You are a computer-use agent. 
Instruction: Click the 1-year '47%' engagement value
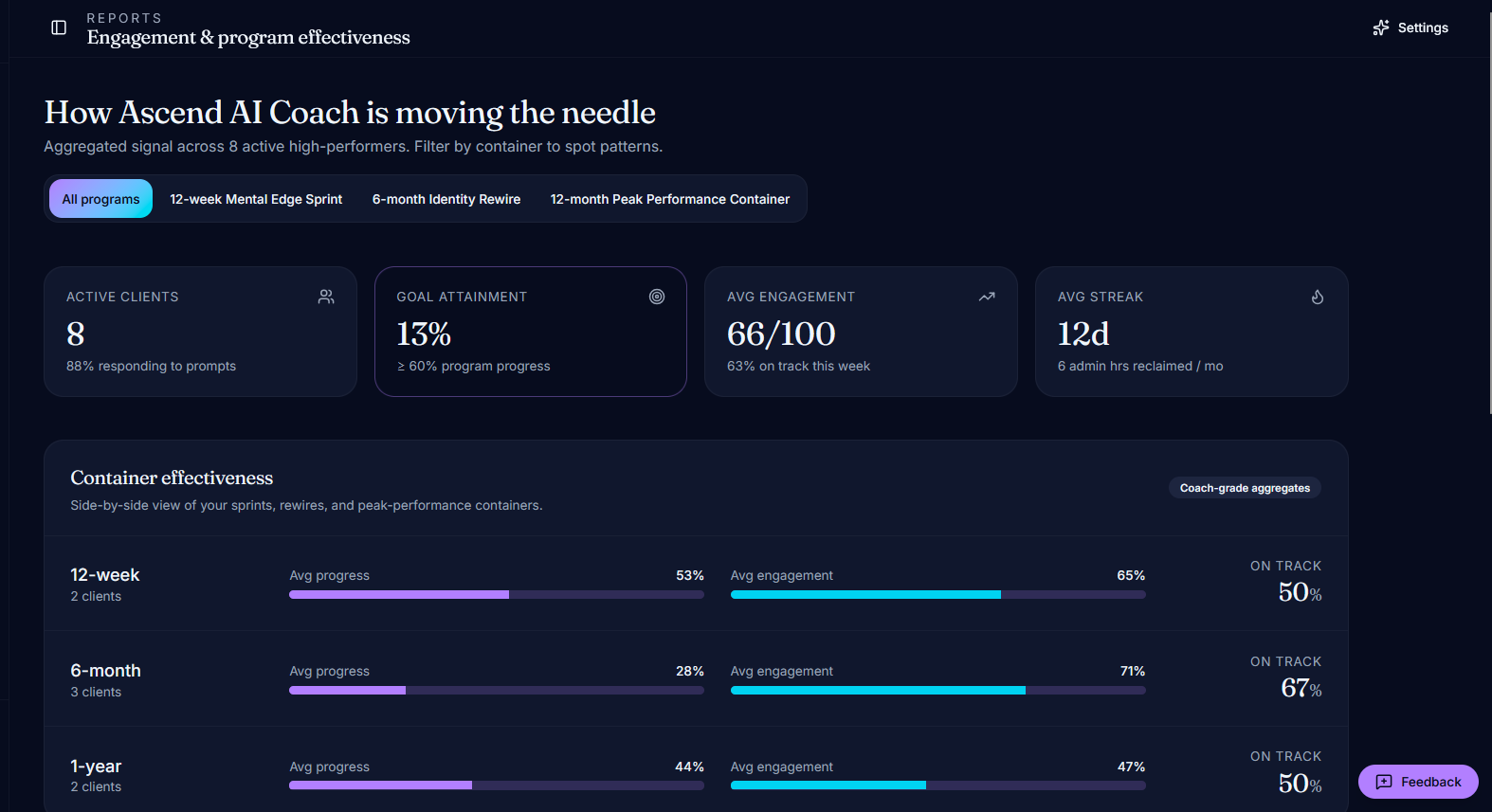[x=1131, y=767]
